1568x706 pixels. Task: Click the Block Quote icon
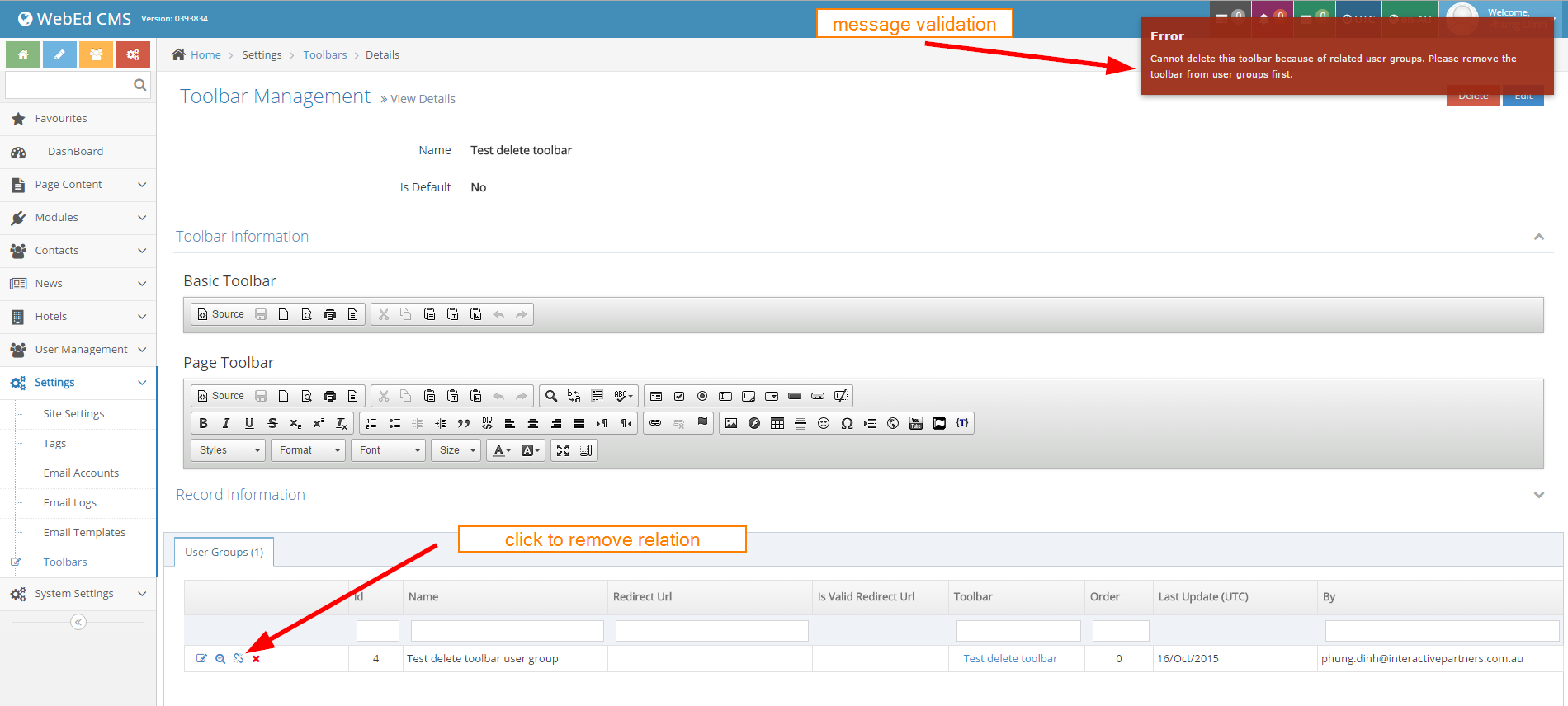pos(464,423)
